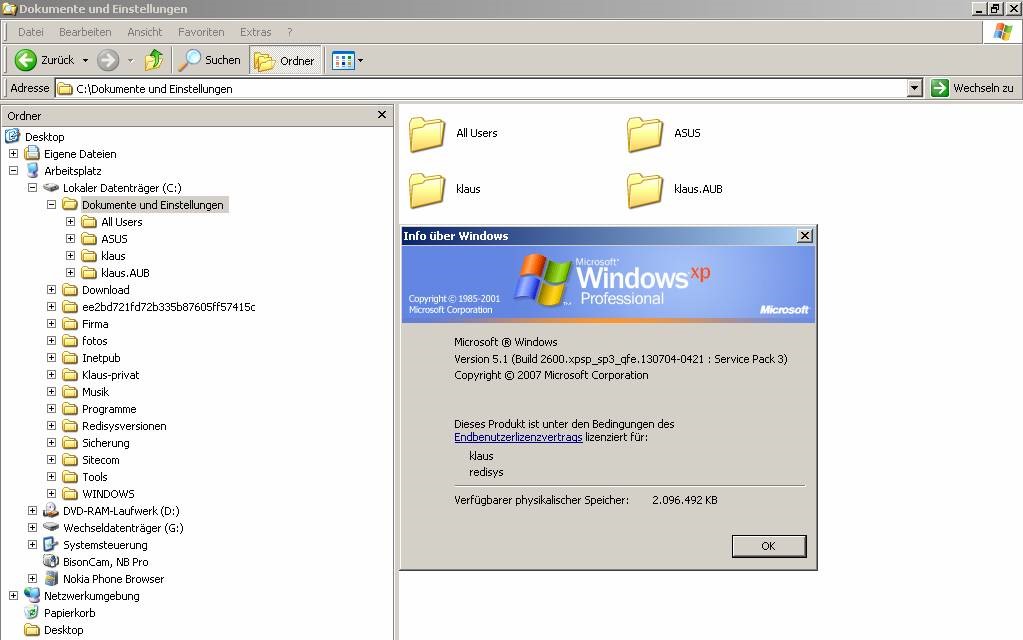Click the Windows flag logo throbber
Image resolution: width=1023 pixels, height=640 pixels.
1002,32
